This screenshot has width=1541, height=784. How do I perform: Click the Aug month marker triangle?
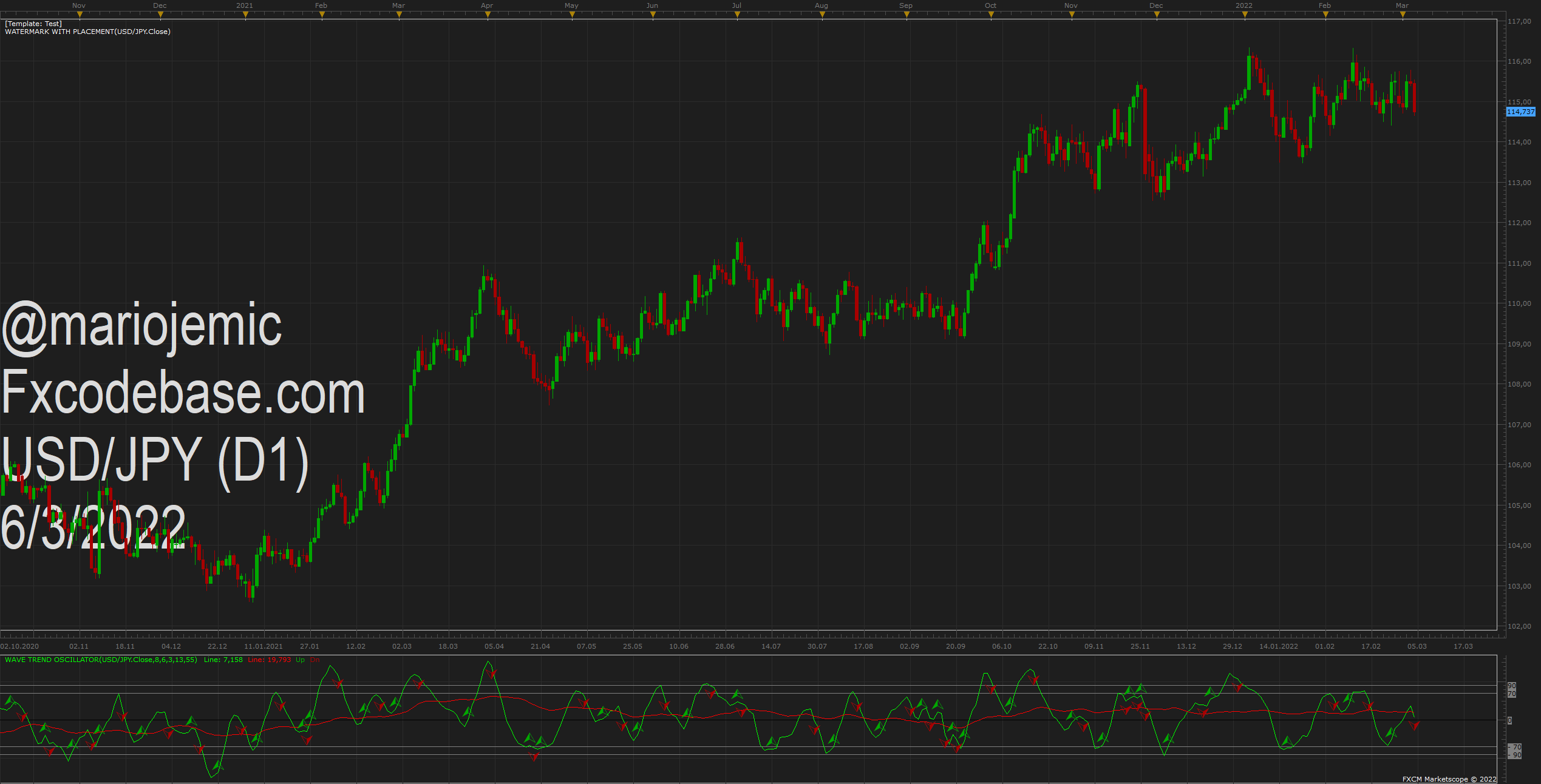822,15
